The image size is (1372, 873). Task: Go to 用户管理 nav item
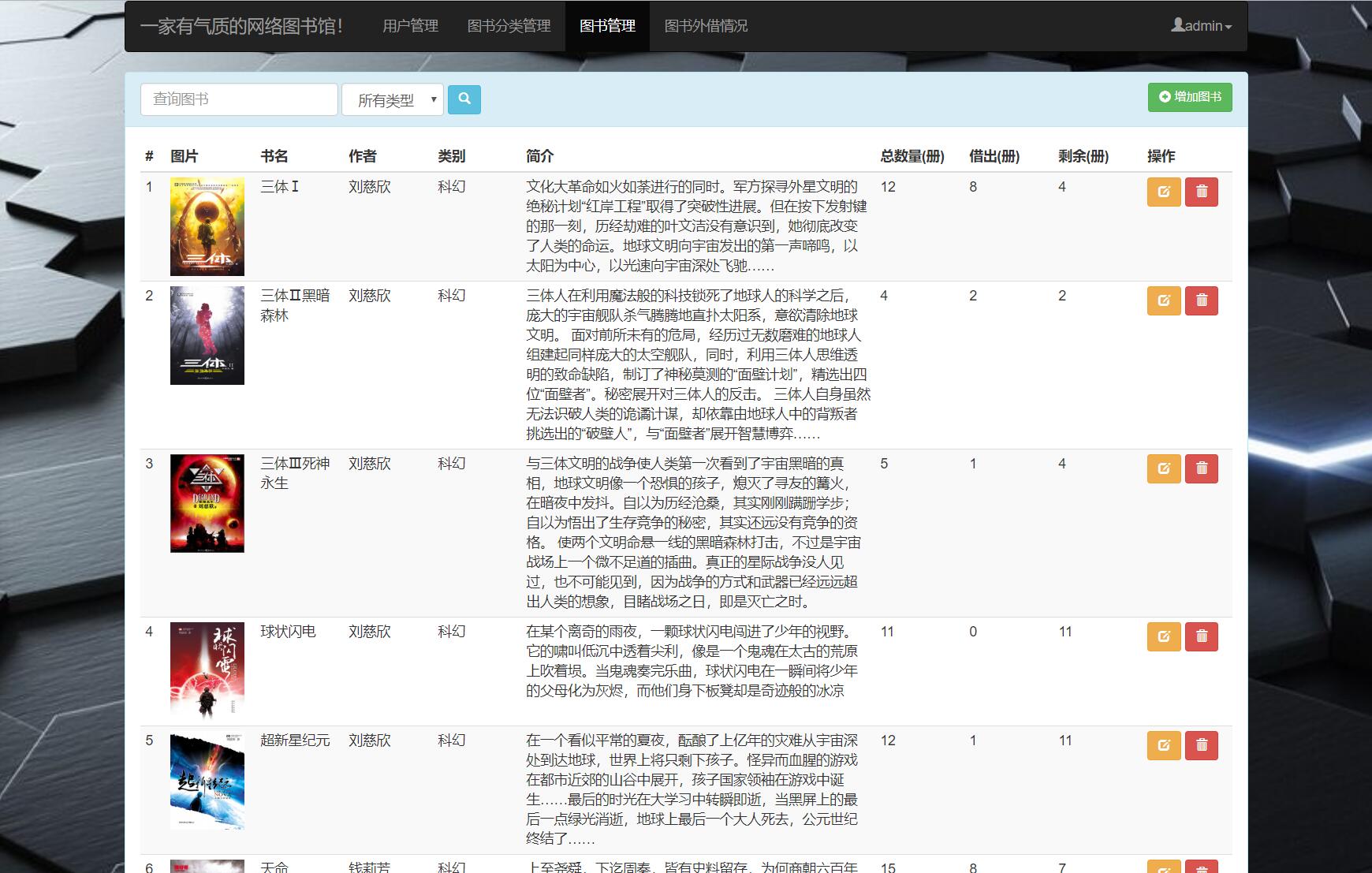click(x=410, y=26)
